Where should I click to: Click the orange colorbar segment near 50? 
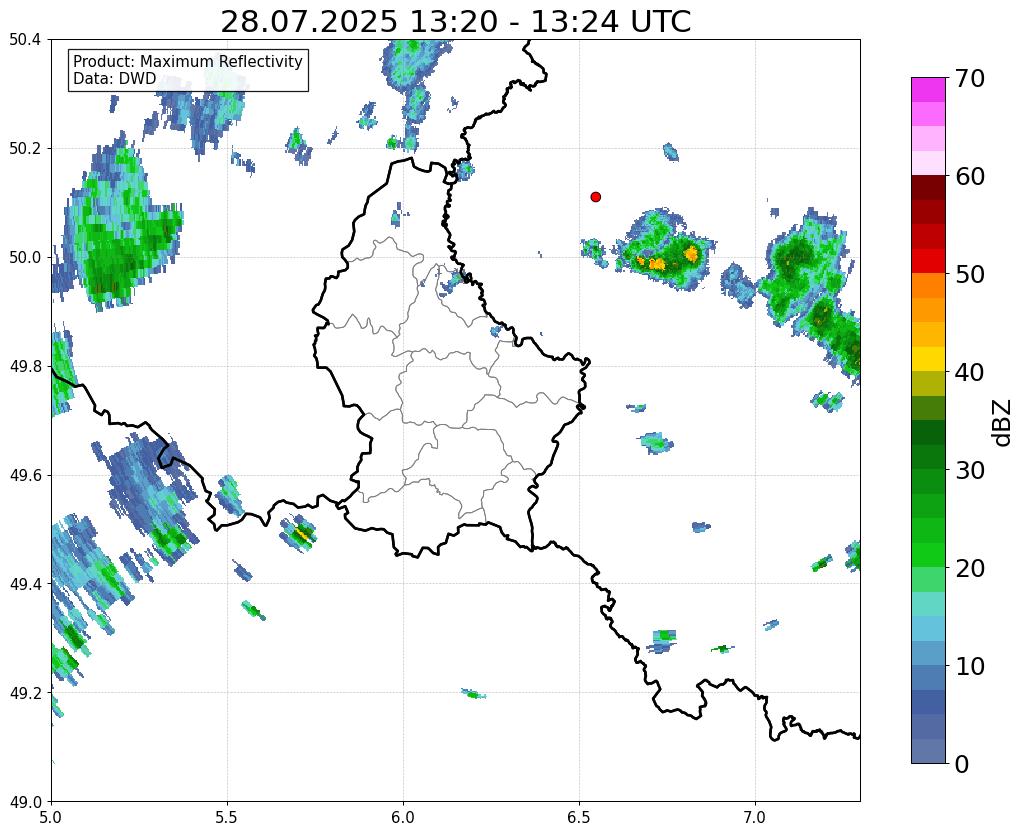[x=928, y=286]
